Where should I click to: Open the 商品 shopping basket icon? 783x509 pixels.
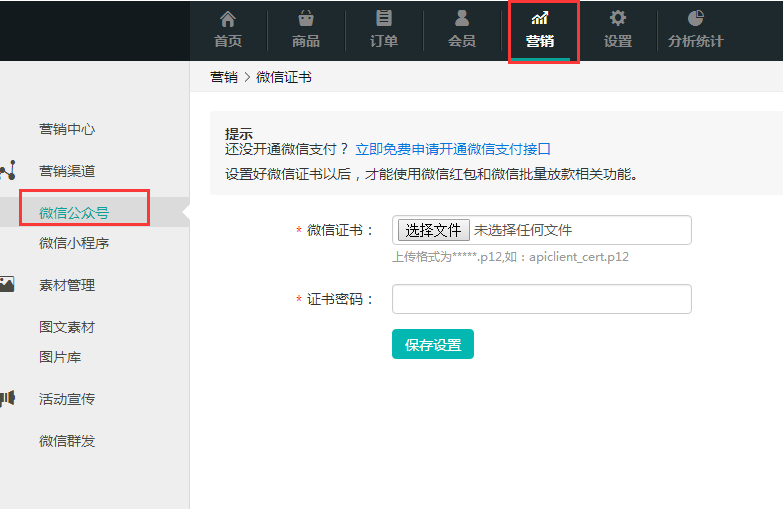pyautogui.click(x=306, y=19)
